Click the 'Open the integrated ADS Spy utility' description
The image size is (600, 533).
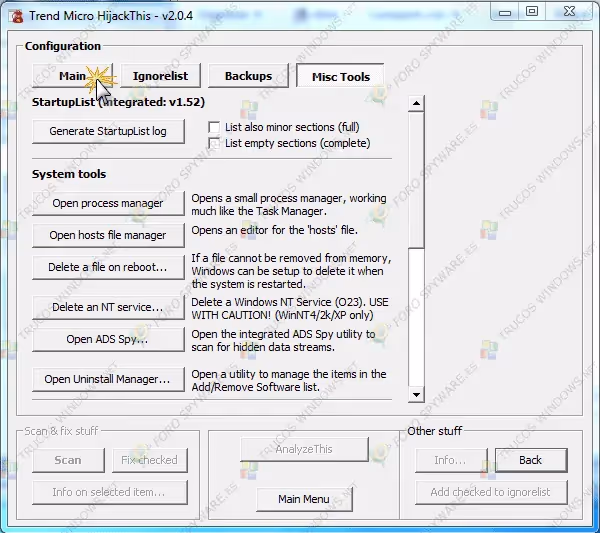[x=283, y=341]
